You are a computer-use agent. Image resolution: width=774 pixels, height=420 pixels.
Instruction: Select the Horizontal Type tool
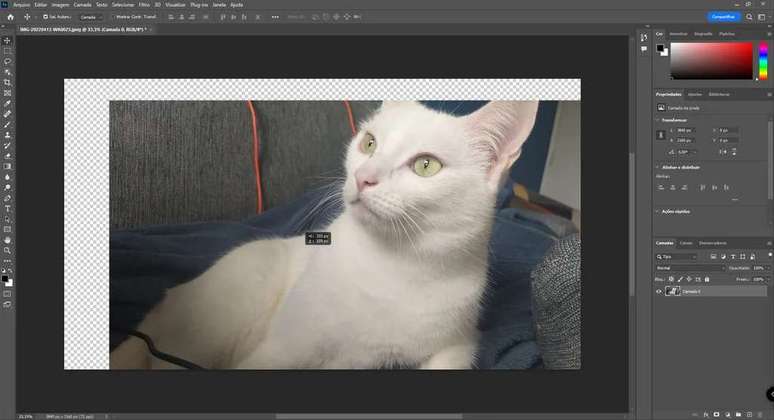(7, 208)
